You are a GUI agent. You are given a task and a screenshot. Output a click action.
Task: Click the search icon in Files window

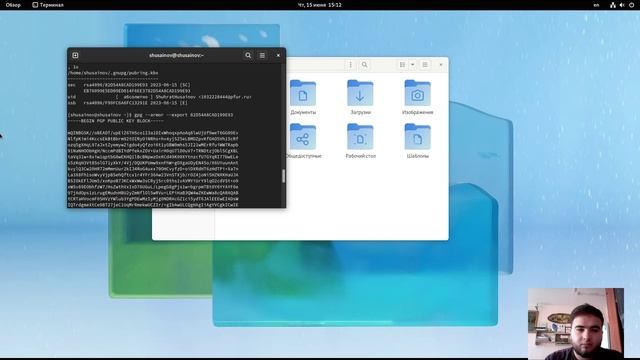tap(364, 65)
